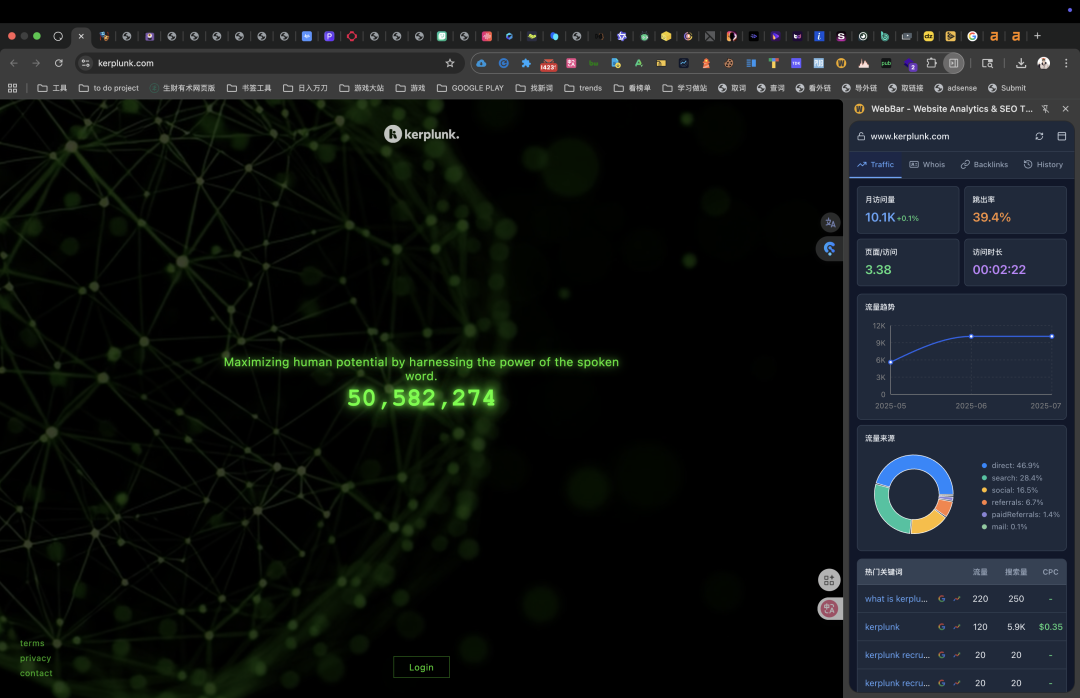Open the History tab in WebBar
Viewport: 1080px width, 698px height.
click(x=1043, y=165)
